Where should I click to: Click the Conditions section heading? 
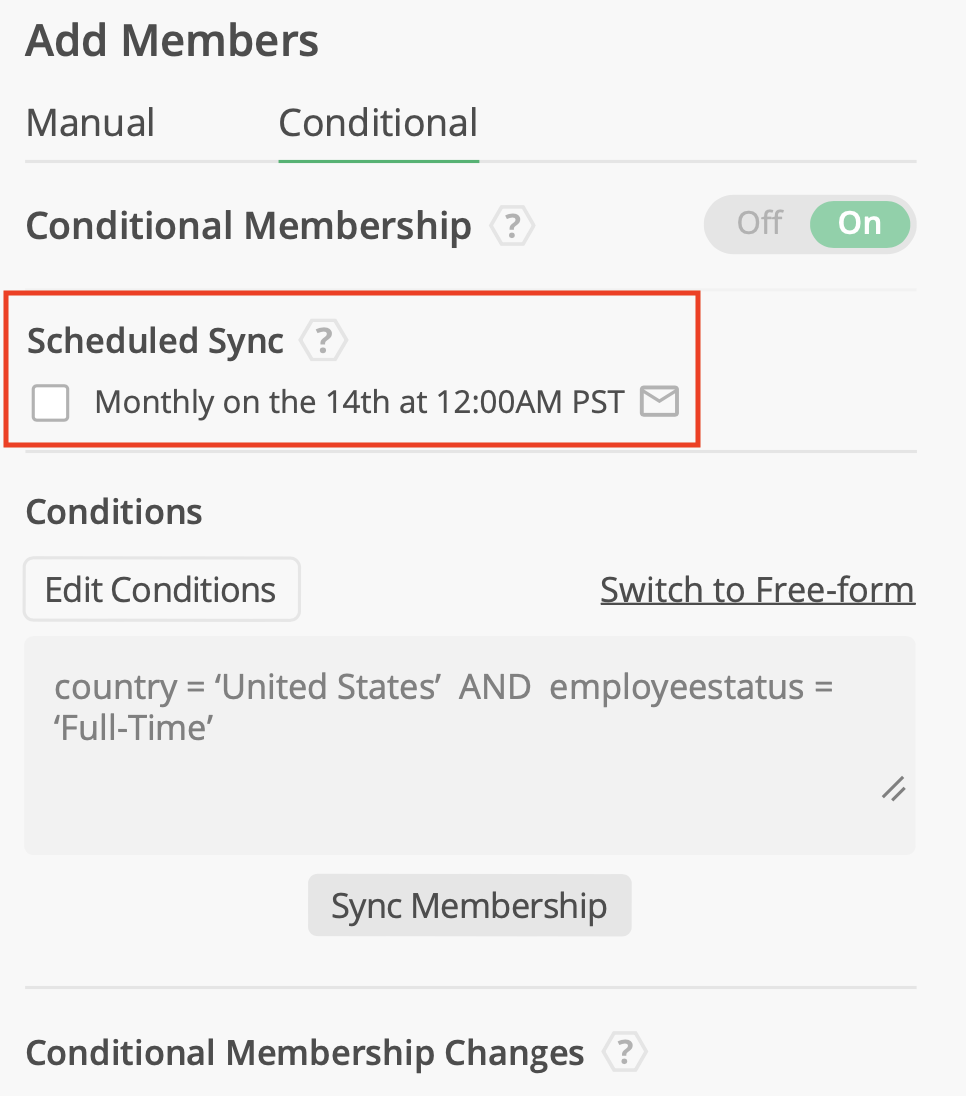click(114, 512)
